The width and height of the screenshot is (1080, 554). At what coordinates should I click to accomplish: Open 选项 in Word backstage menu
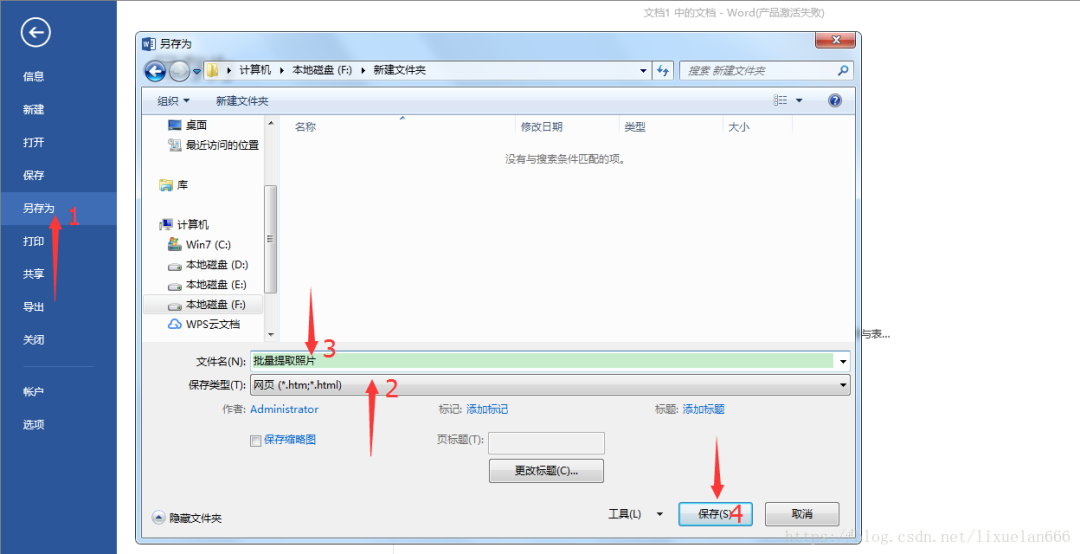click(34, 424)
